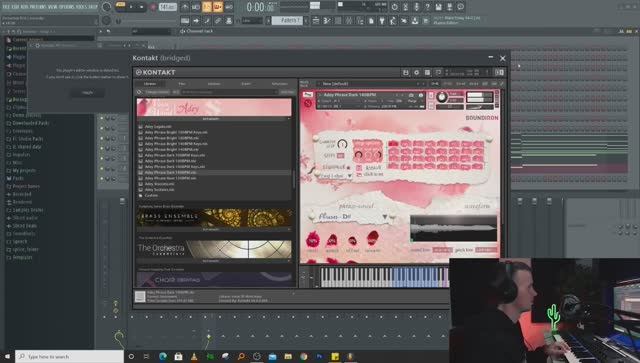Click the FL Studio stop button
The width and height of the screenshot is (640, 363).
pos(142,7)
